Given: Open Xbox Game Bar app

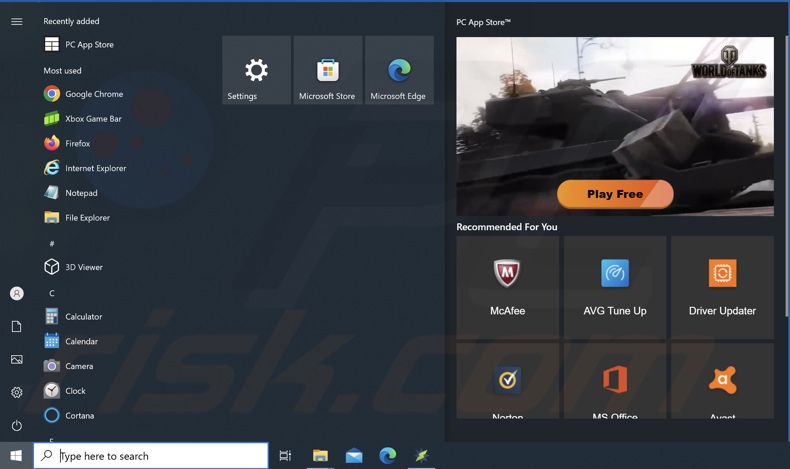Looking at the screenshot, I should (x=83, y=118).
